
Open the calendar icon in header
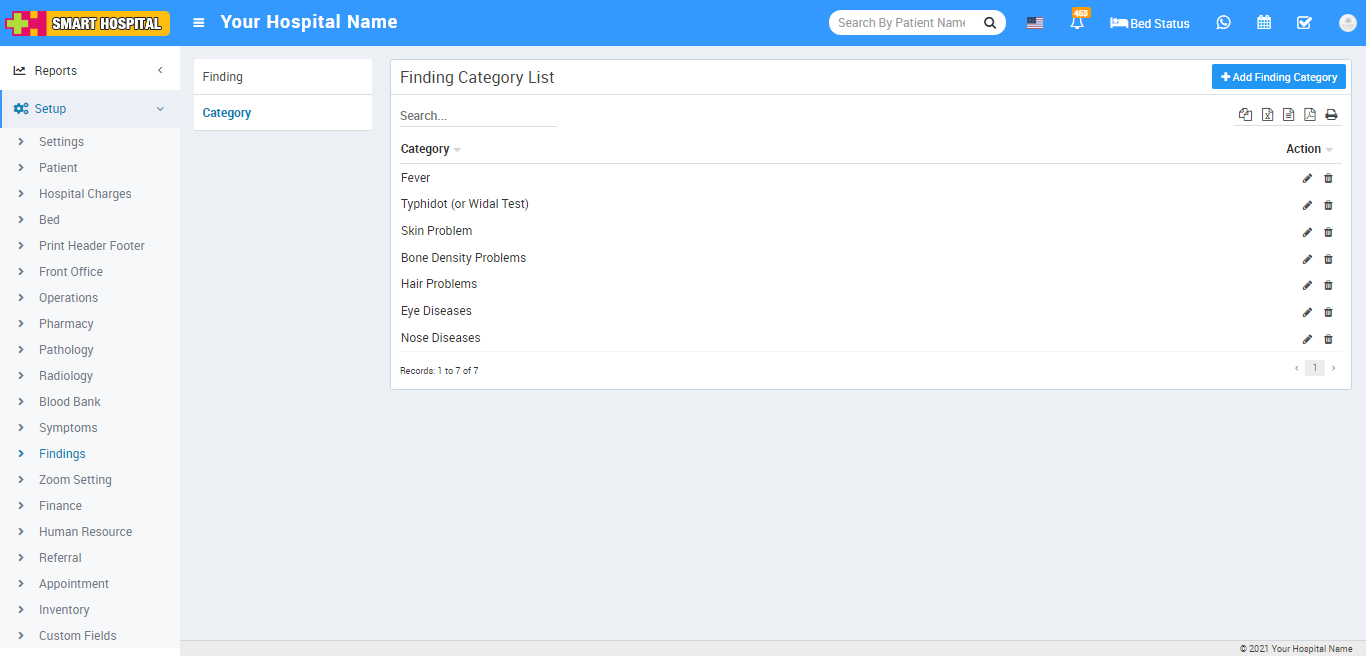(1264, 23)
